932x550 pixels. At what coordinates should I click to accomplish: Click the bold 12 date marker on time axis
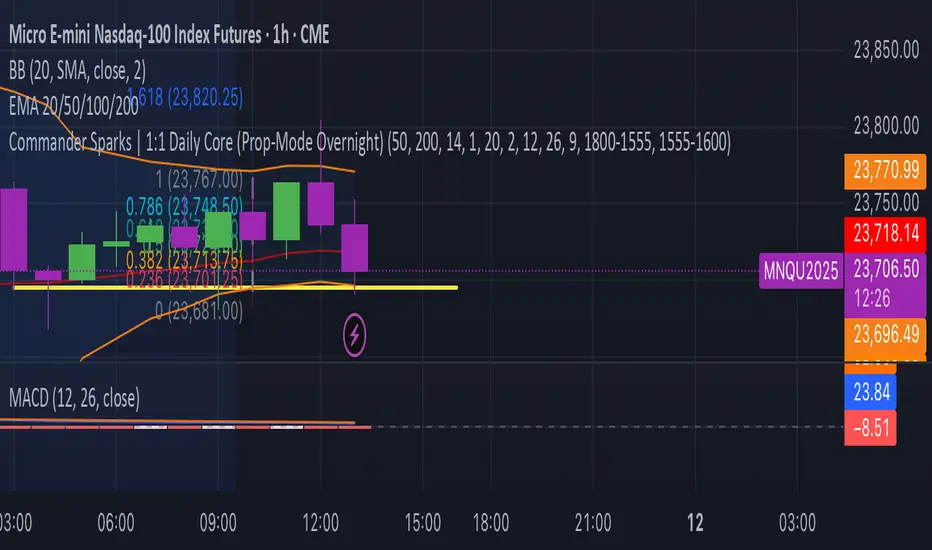(x=695, y=522)
